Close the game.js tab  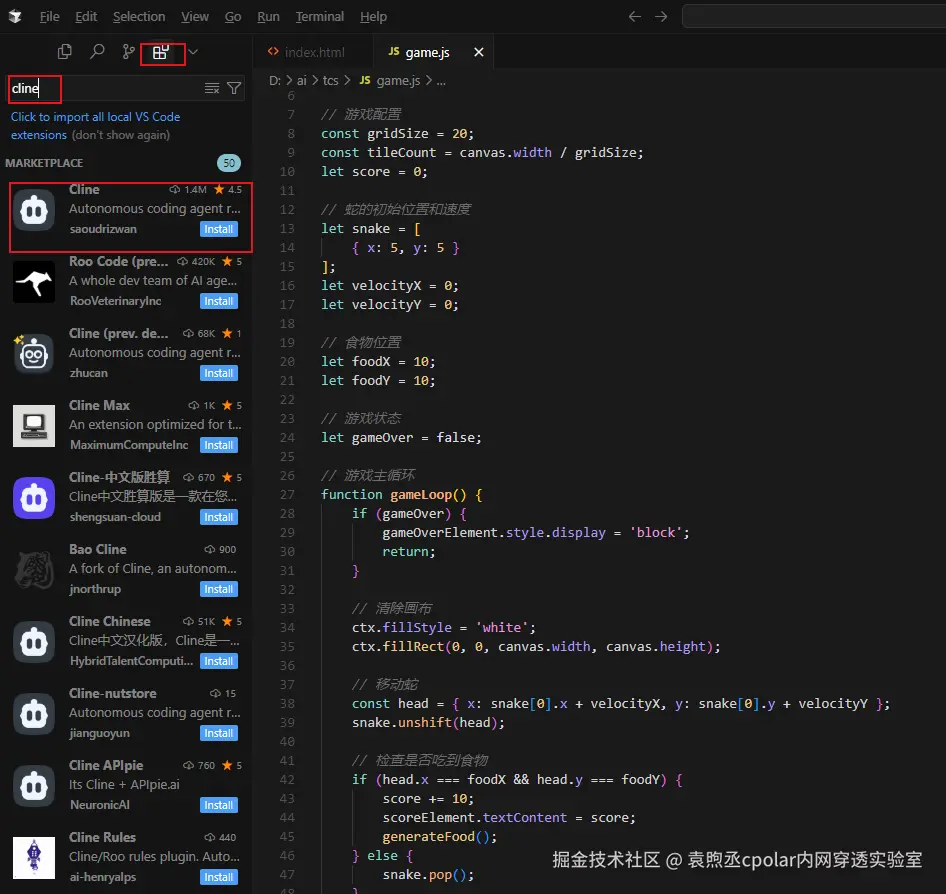tap(478, 52)
